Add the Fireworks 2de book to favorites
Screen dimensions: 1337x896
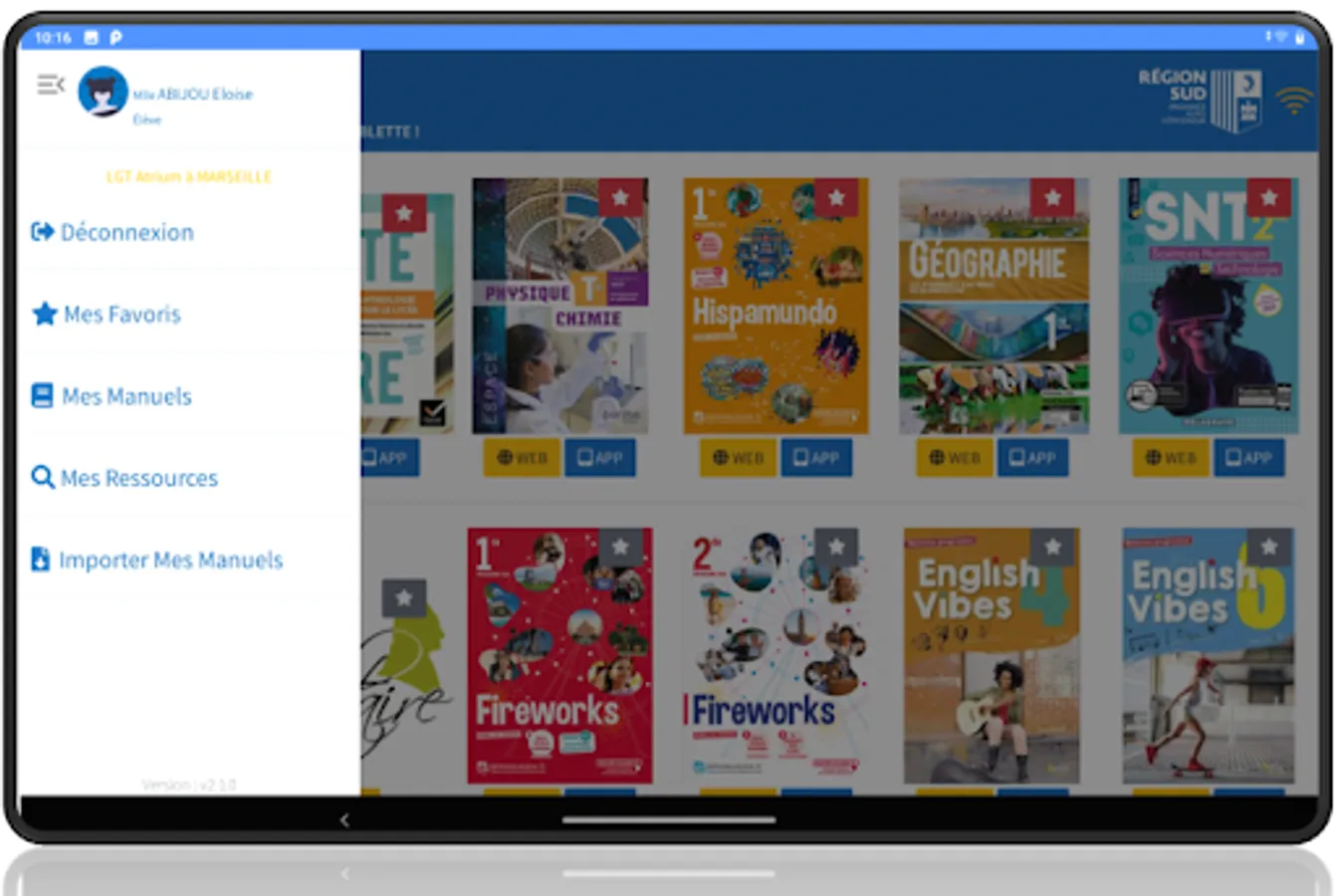pyautogui.click(x=836, y=547)
